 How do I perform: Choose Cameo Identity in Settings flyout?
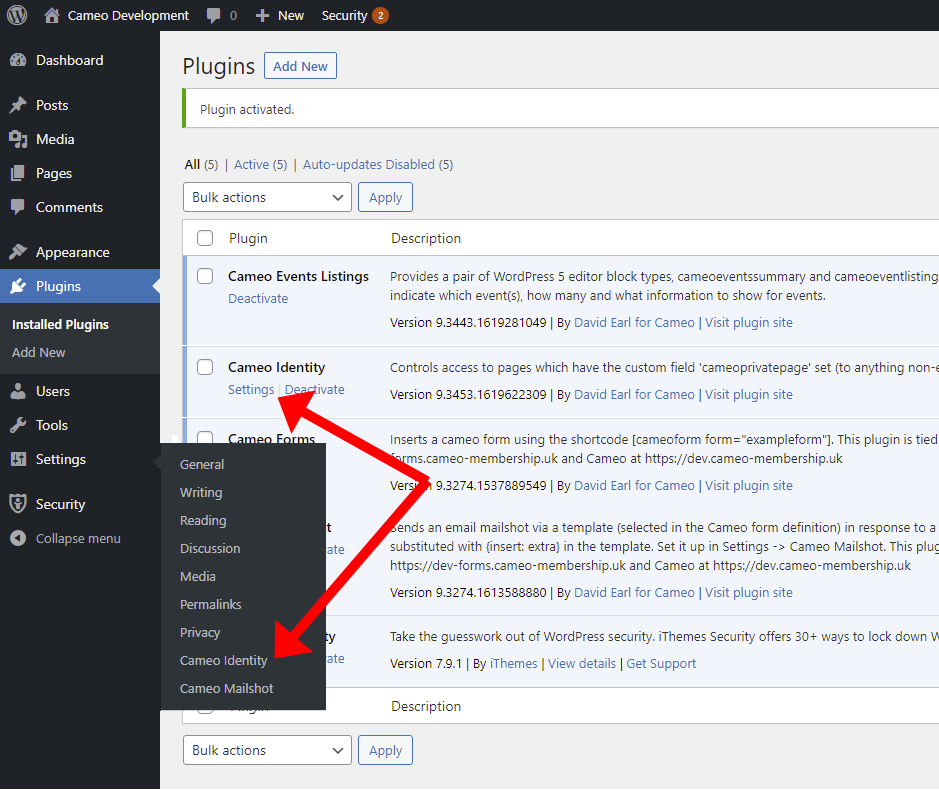pyautogui.click(x=223, y=661)
